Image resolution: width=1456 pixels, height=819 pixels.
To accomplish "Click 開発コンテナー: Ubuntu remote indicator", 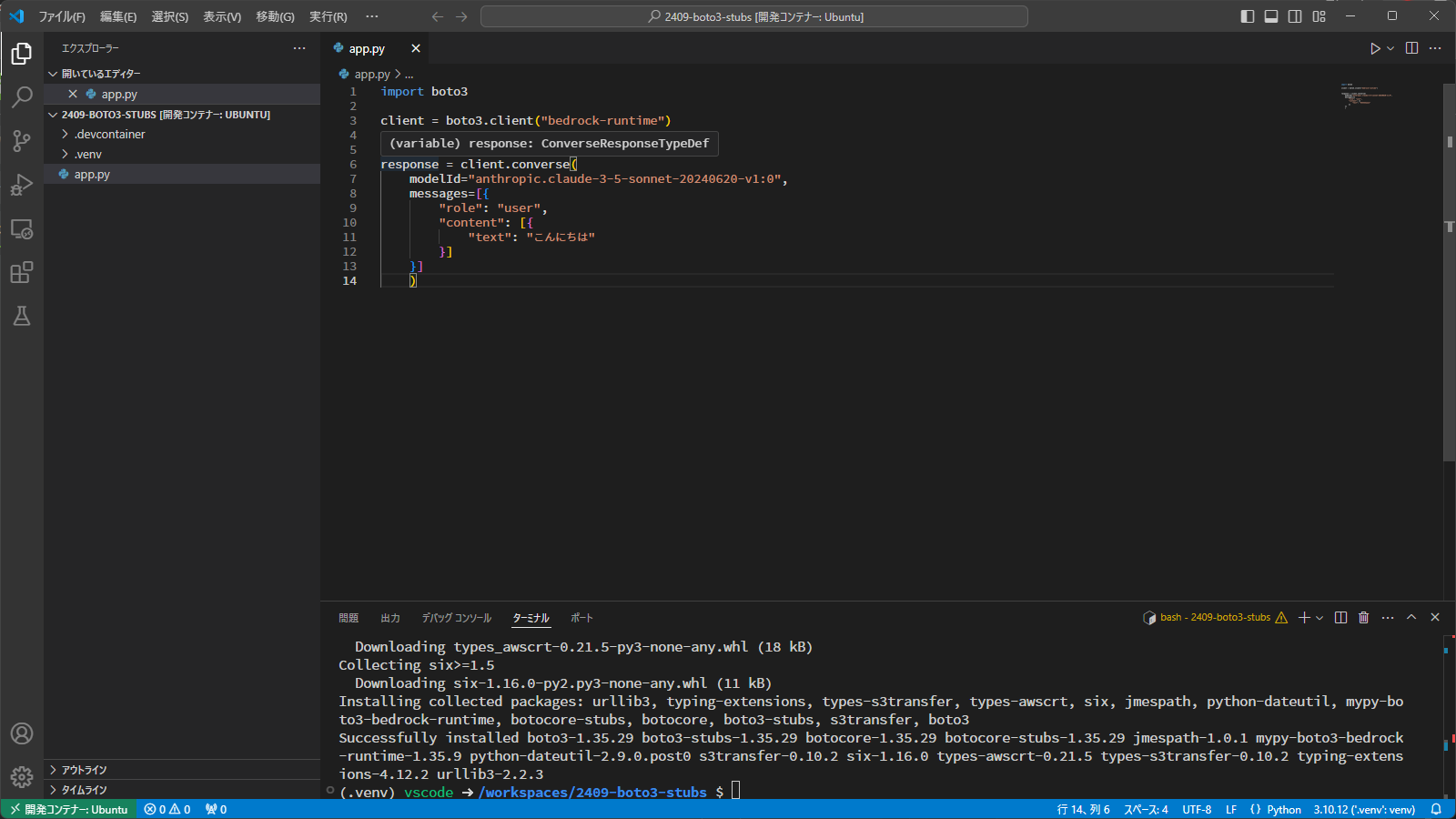I will pyautogui.click(x=69, y=809).
